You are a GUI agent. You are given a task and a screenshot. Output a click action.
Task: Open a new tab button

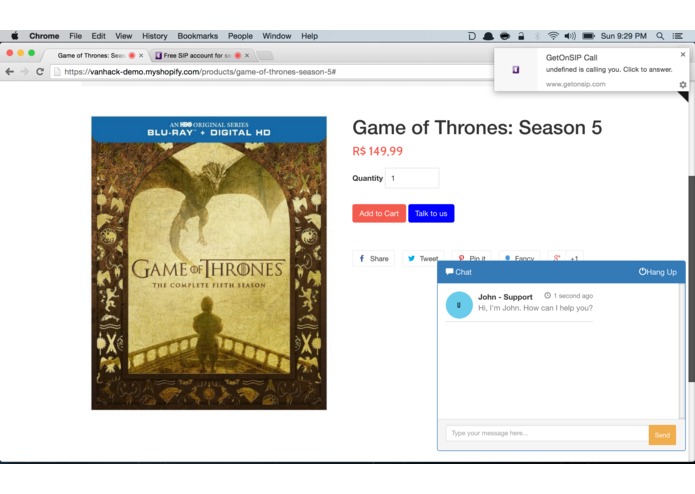[x=265, y=55]
